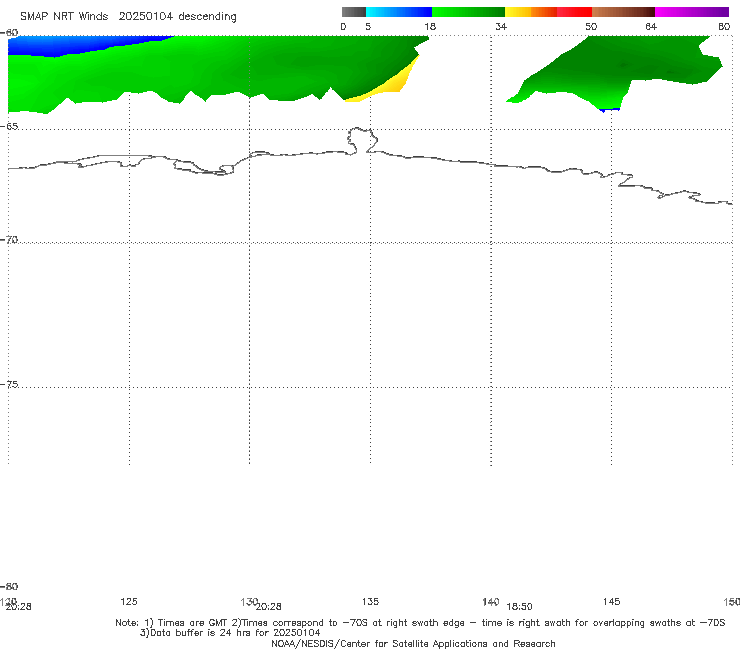Click the swath time '20:28' near longitude 130
Screen dimensions: 740x650
269,607
